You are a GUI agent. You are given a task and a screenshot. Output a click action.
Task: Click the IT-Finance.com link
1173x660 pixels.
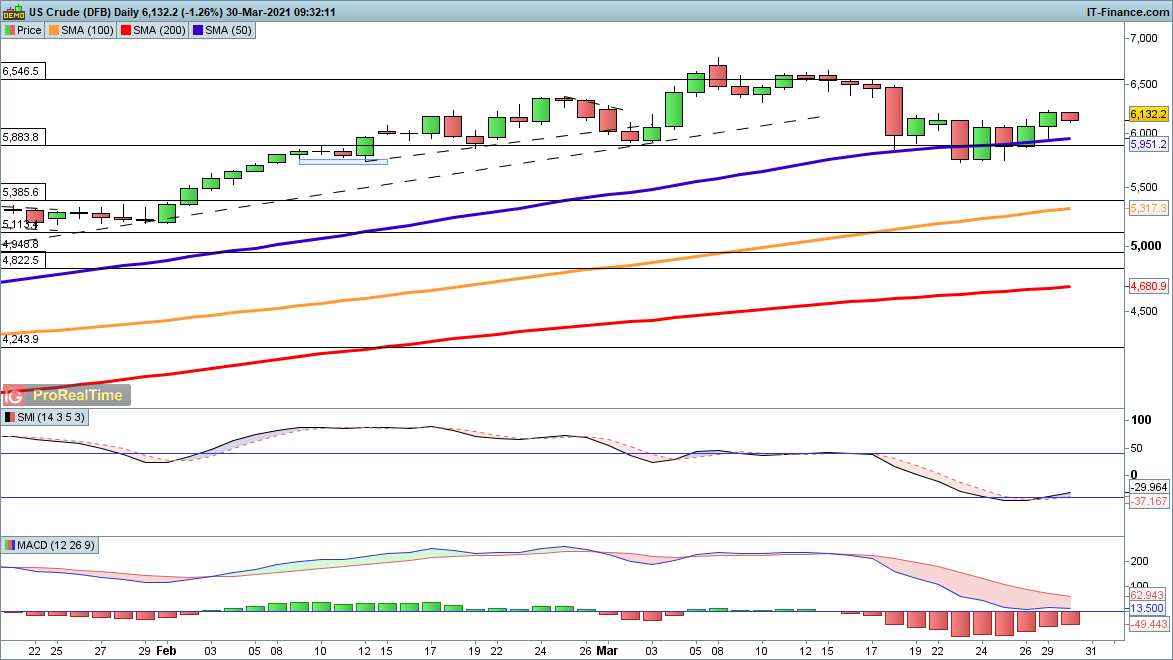tap(1126, 12)
